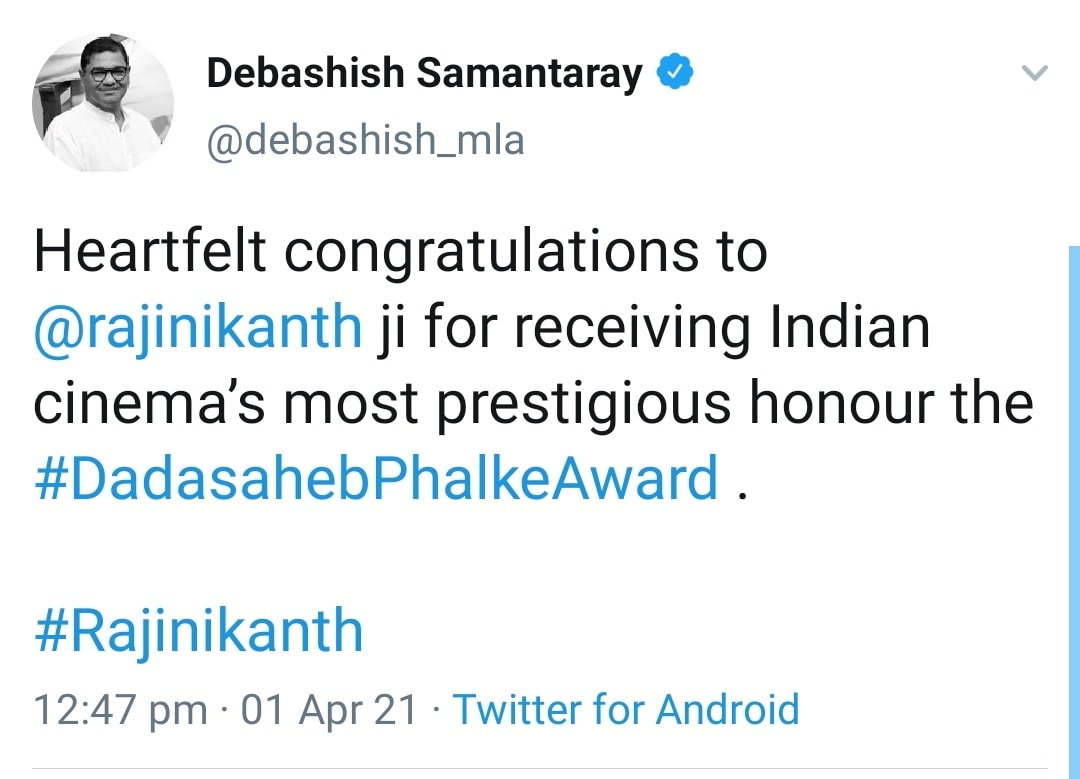The height and width of the screenshot is (779, 1080).
Task: Open Debashish Samantaray's profile picture
Action: coord(103,102)
